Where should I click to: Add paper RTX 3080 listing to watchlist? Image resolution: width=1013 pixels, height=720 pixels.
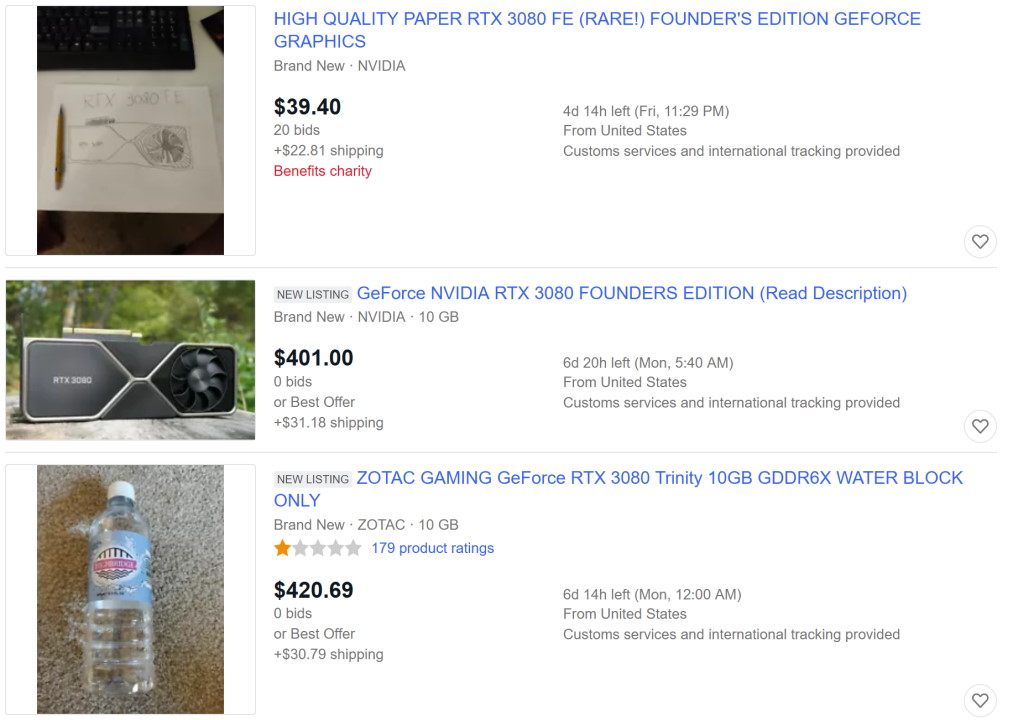point(980,241)
